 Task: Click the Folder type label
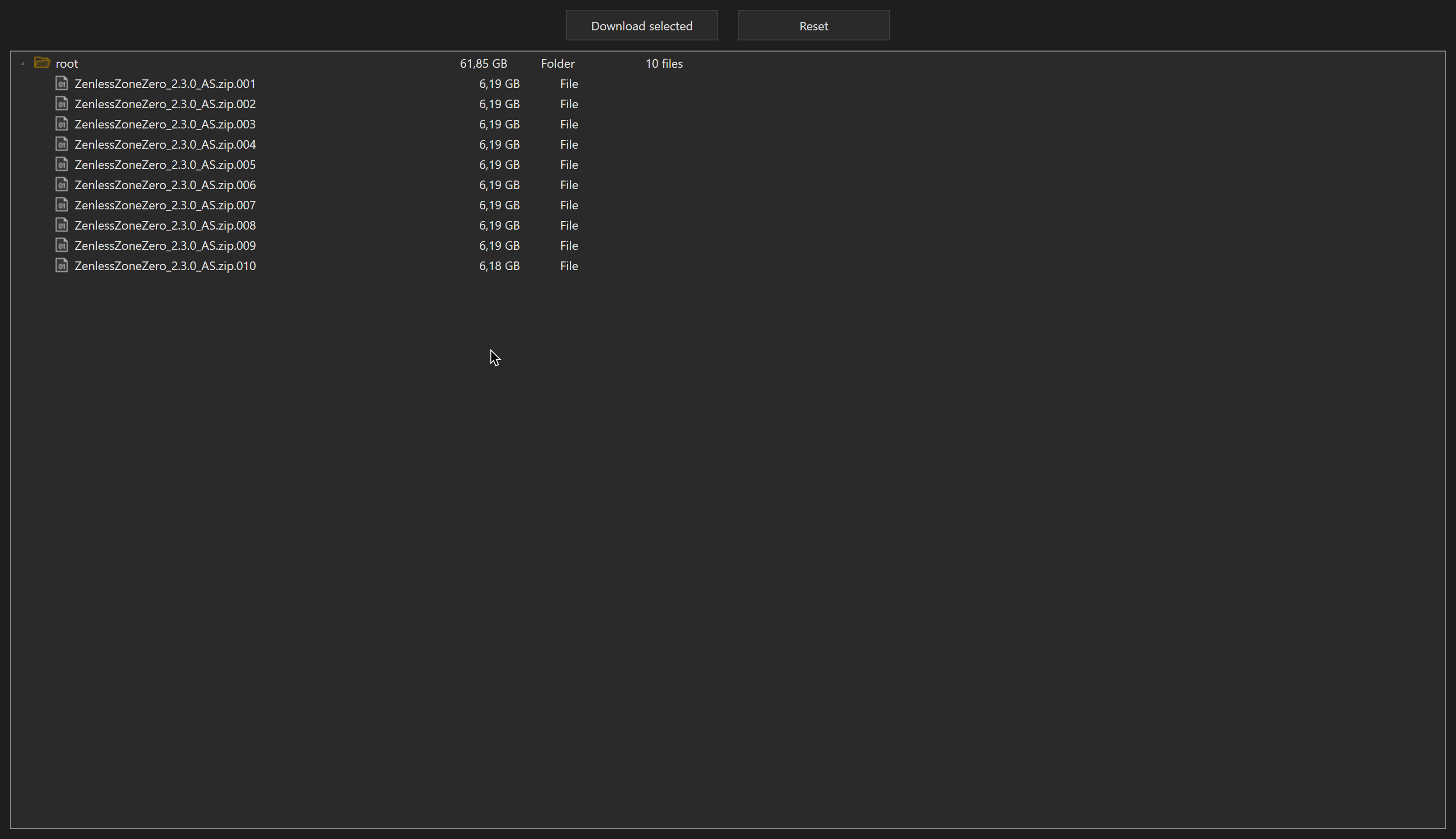point(557,63)
